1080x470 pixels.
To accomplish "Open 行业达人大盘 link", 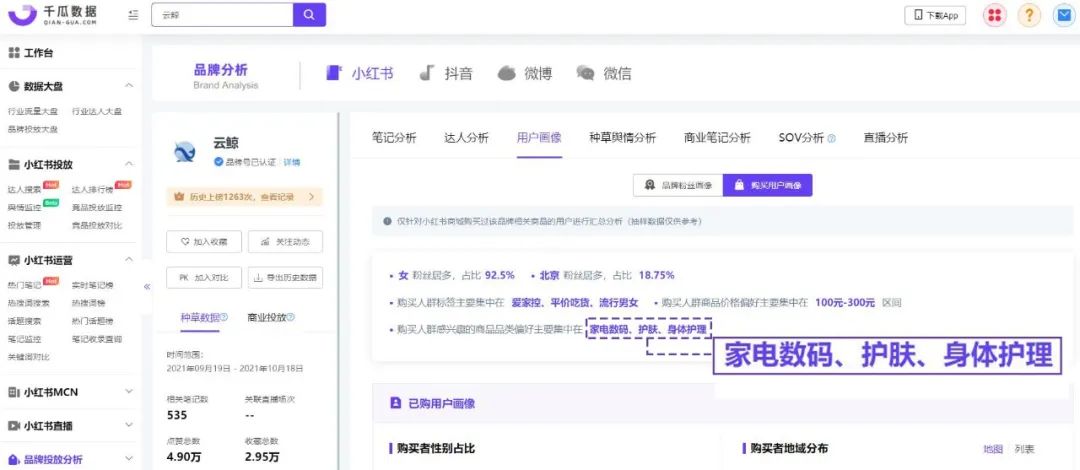I will 97,112.
